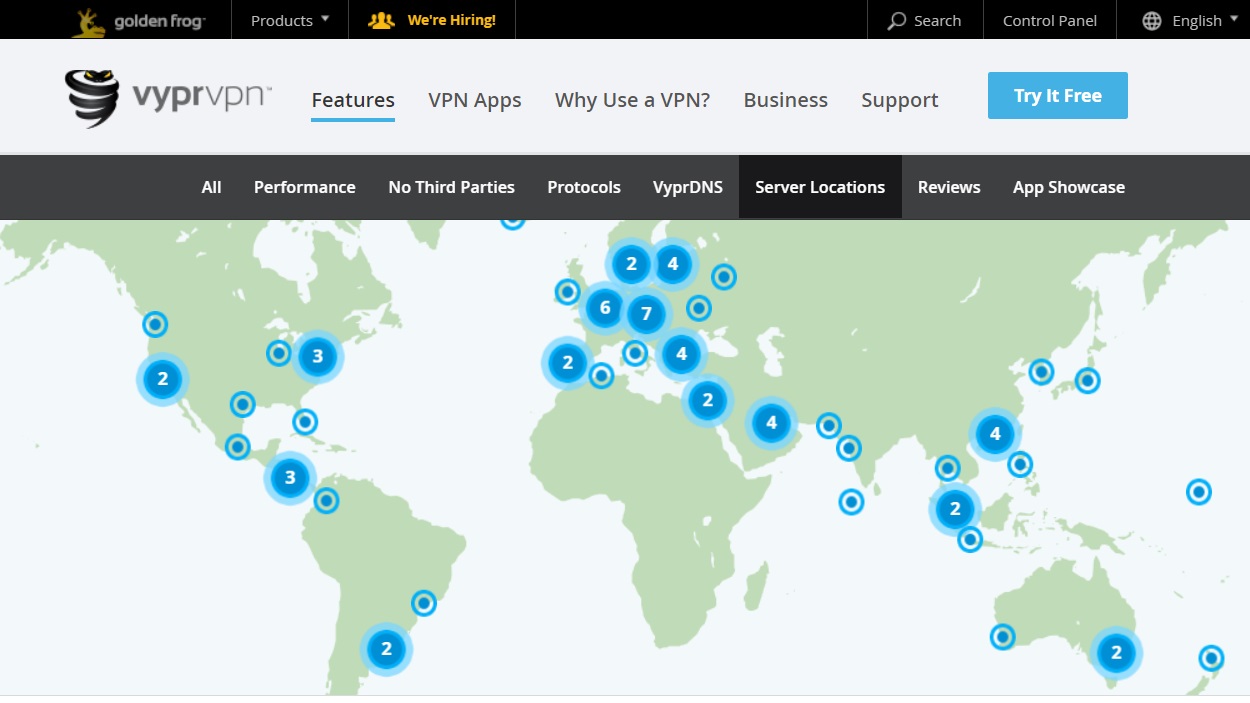
Task: Switch to the Performance tab
Action: tap(305, 187)
